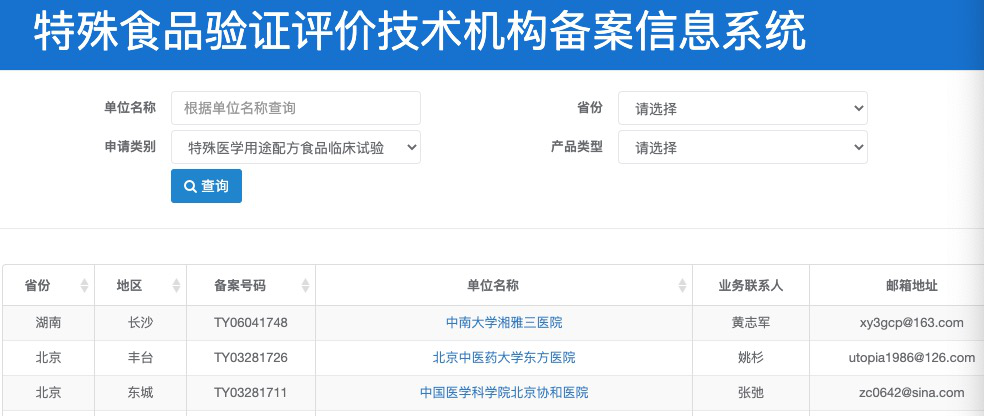The width and height of the screenshot is (984, 416).
Task: Click the 邮箱地址 column header
Action: coord(898,286)
